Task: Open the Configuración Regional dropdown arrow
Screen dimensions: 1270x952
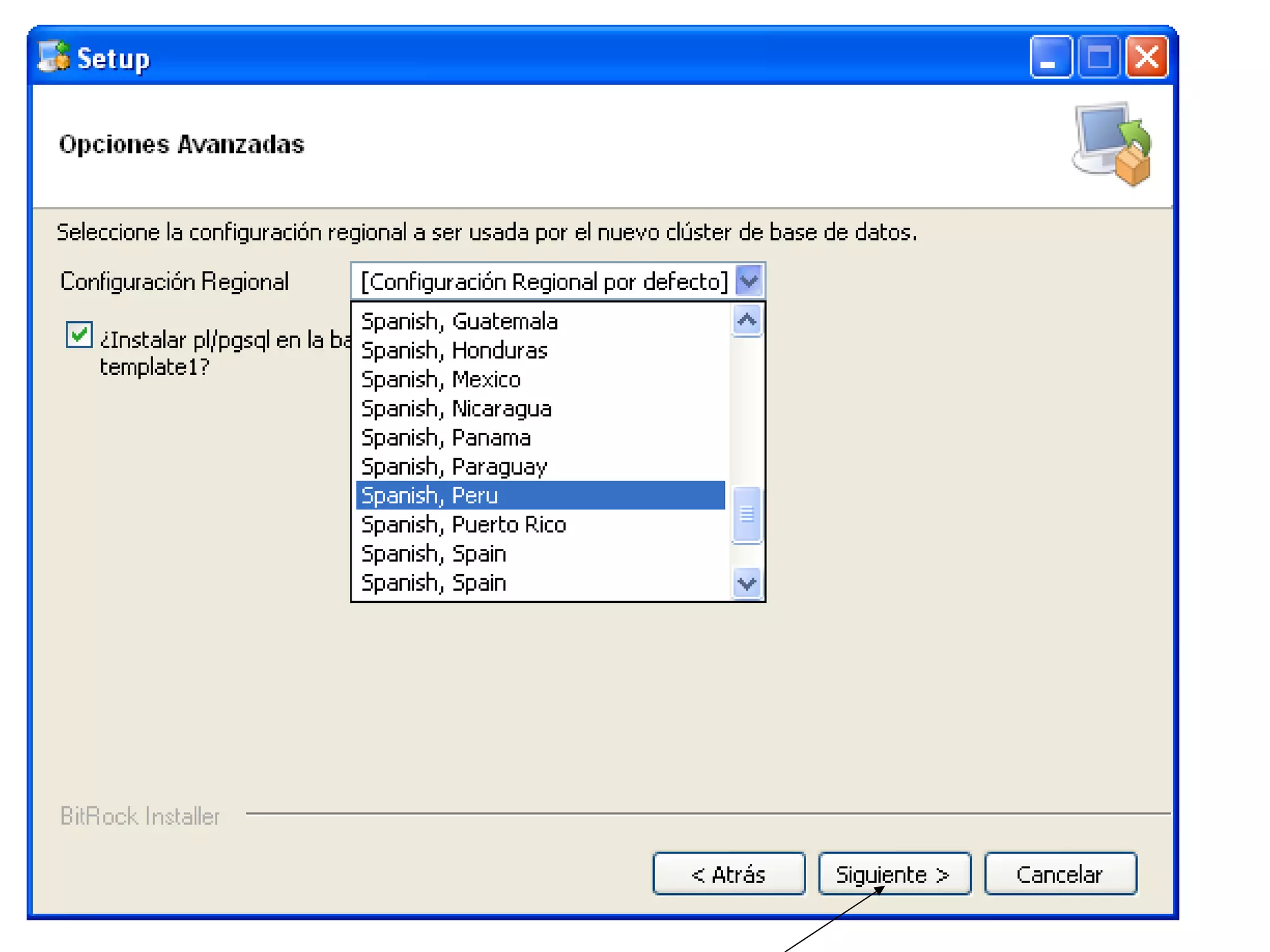Action: 749,281
